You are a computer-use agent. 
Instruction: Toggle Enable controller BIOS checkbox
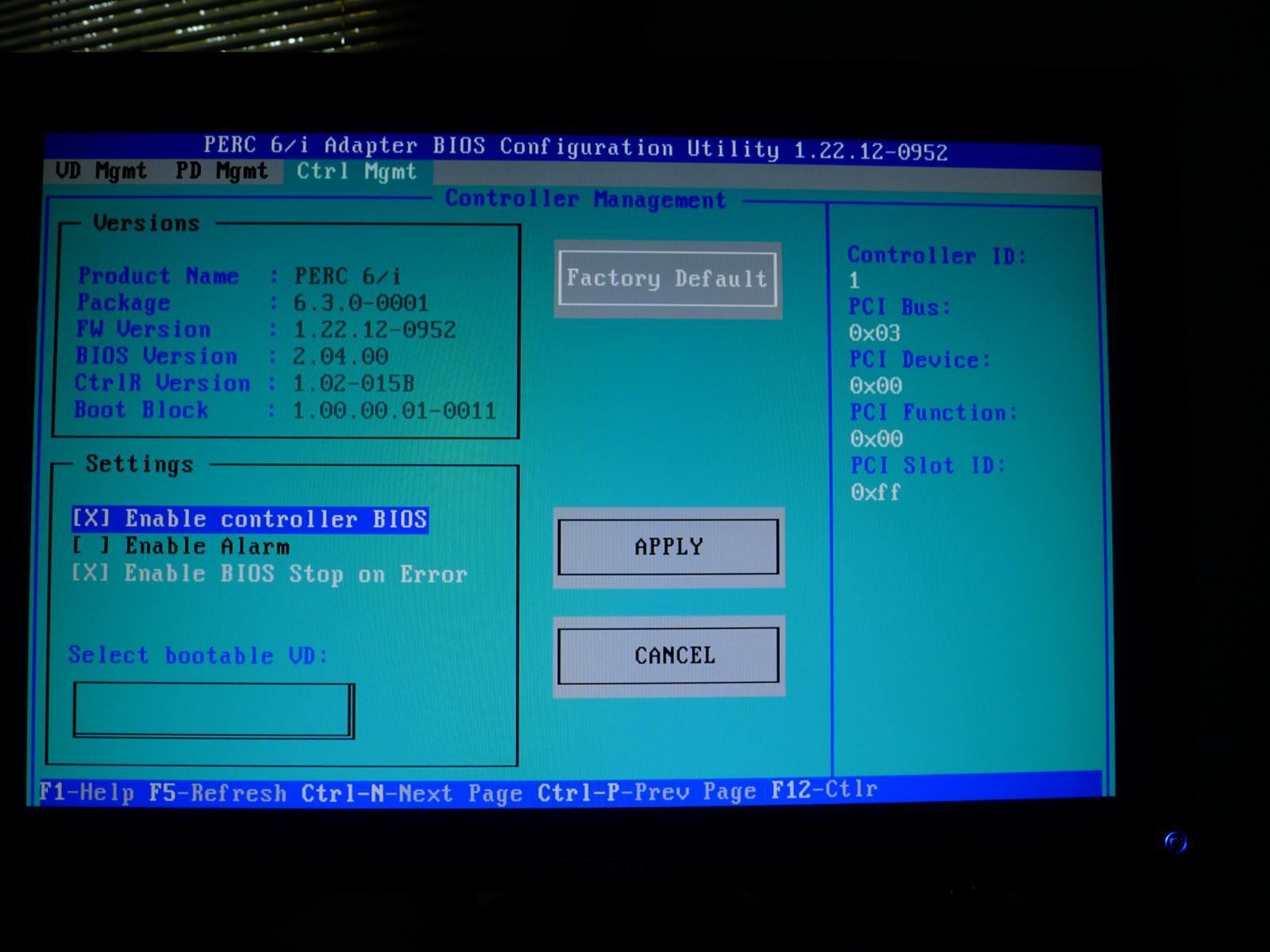tap(250, 520)
